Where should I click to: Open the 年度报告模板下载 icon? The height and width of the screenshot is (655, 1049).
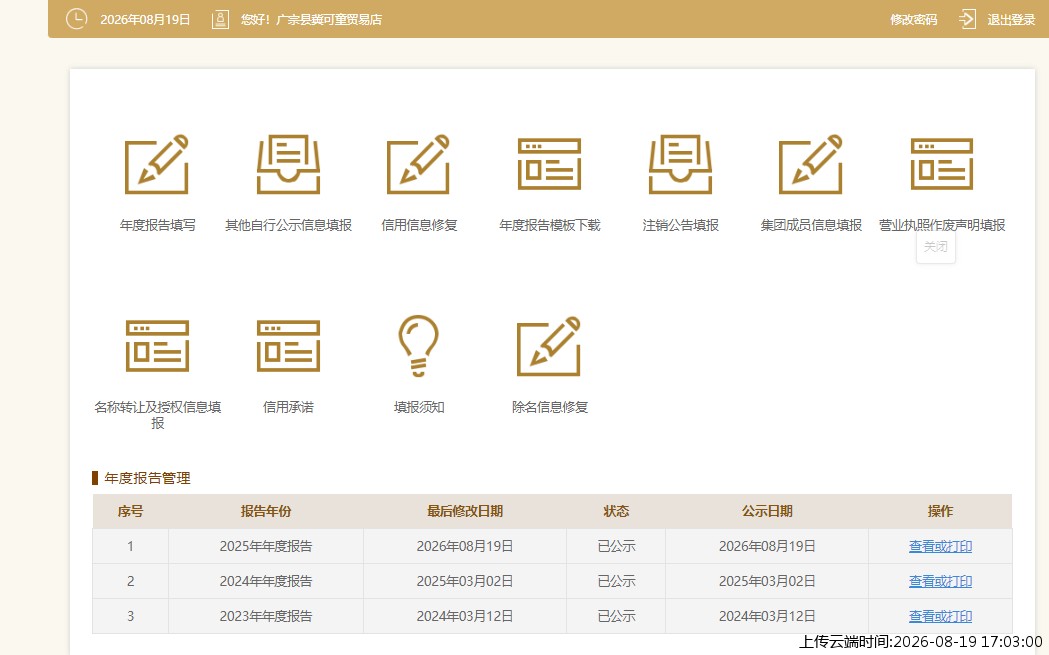coord(549,164)
